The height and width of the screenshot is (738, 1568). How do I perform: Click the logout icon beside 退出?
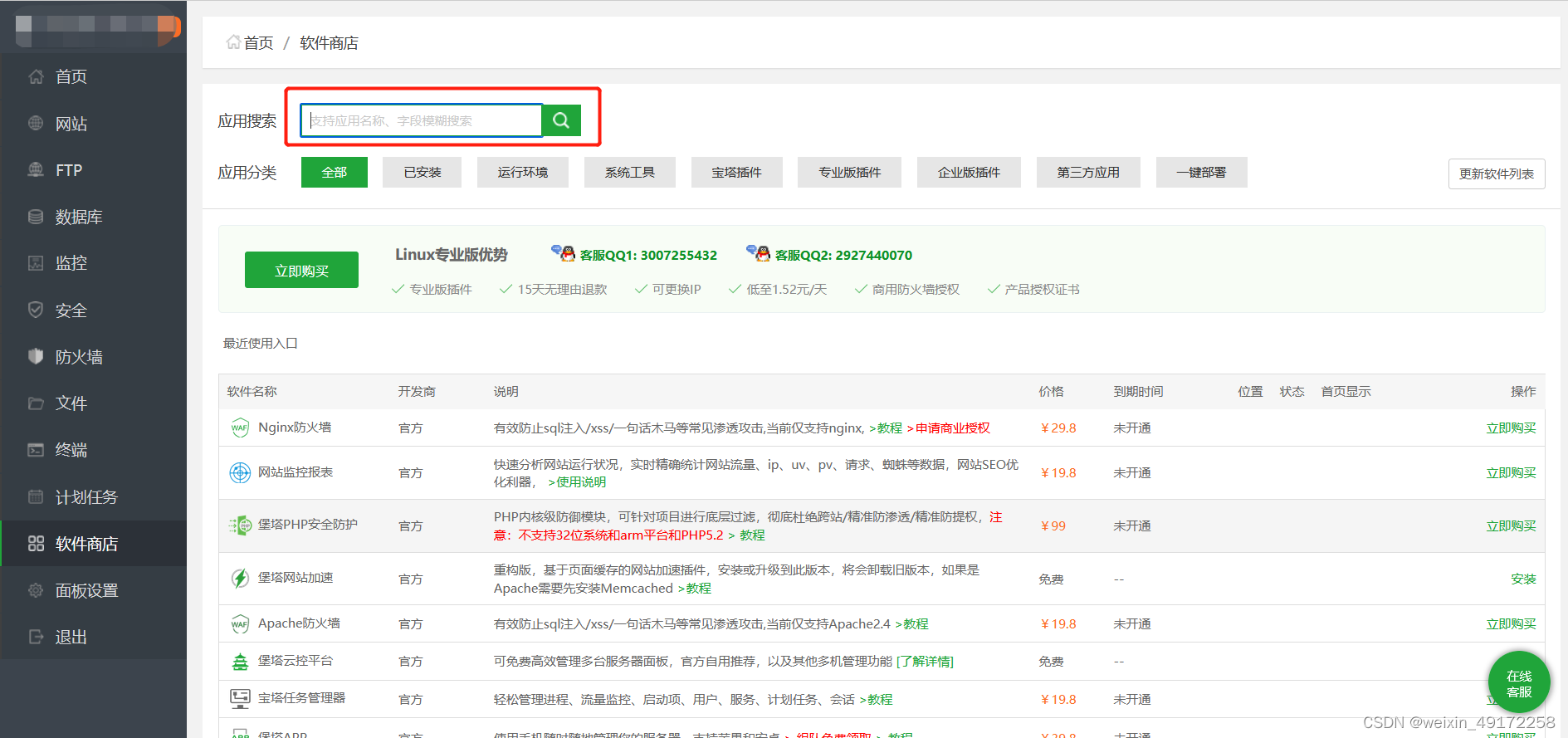click(x=36, y=637)
